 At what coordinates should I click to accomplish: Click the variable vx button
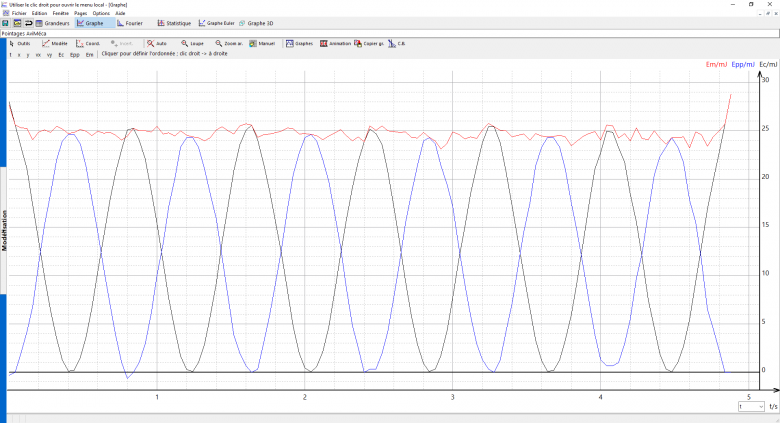38,55
